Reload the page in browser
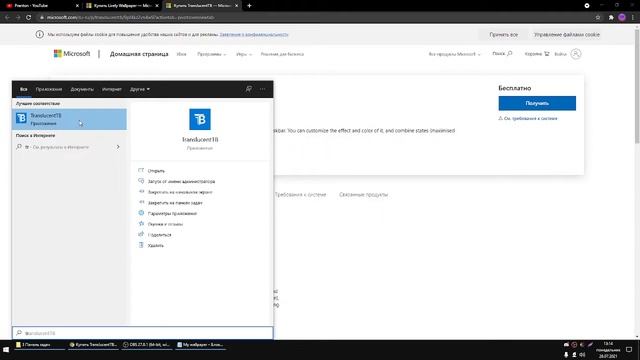Image resolution: width=640 pixels, height=360 pixels. click(29, 17)
